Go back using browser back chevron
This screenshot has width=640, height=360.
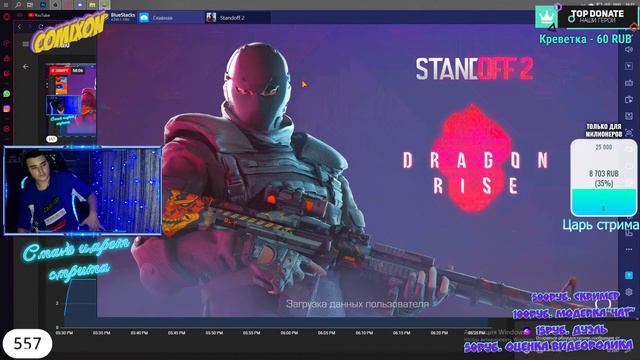point(19,27)
